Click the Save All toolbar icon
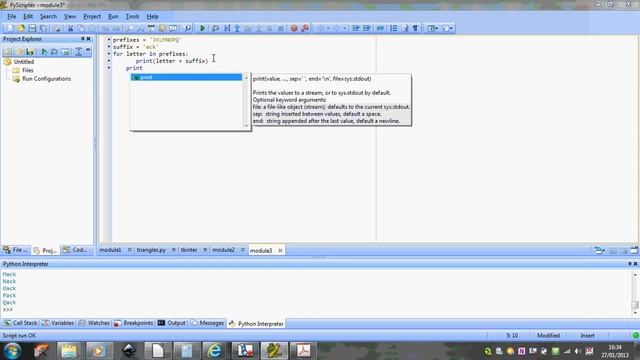Viewport: 640px width, 360px height. pos(43,28)
